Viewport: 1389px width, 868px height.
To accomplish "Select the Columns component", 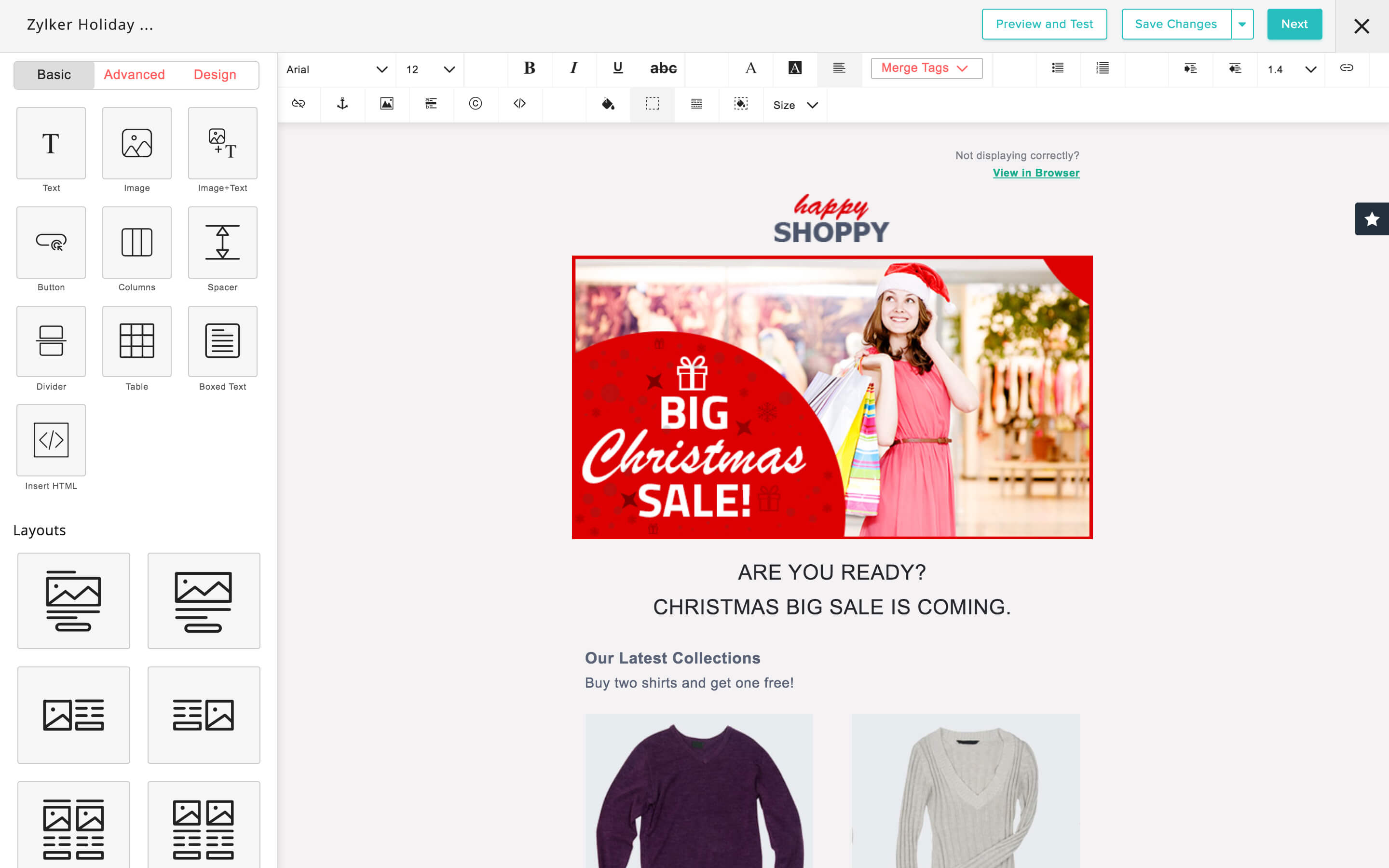I will [x=136, y=242].
